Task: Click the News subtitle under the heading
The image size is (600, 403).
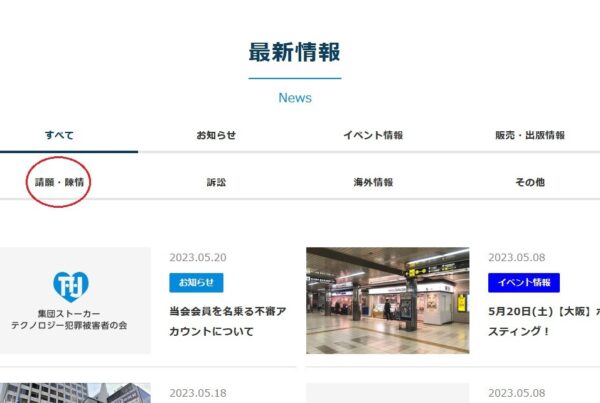Action: click(x=294, y=98)
